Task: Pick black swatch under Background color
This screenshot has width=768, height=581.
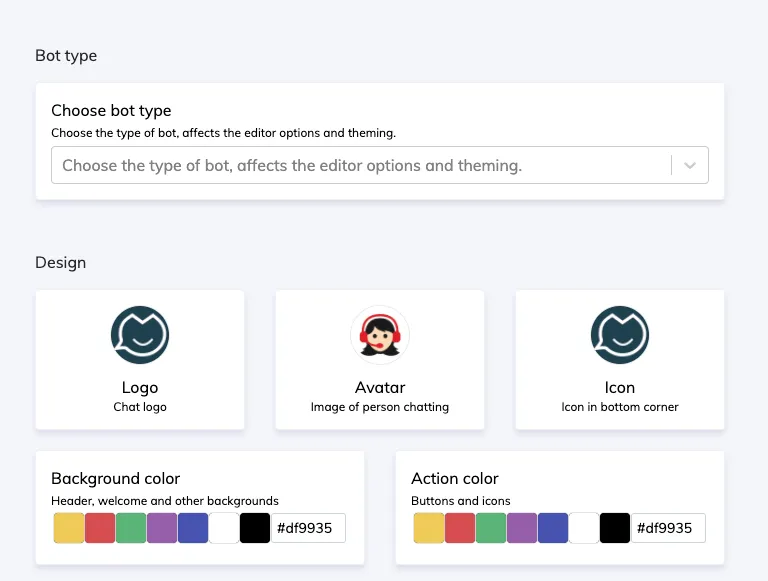Action: pyautogui.click(x=255, y=528)
